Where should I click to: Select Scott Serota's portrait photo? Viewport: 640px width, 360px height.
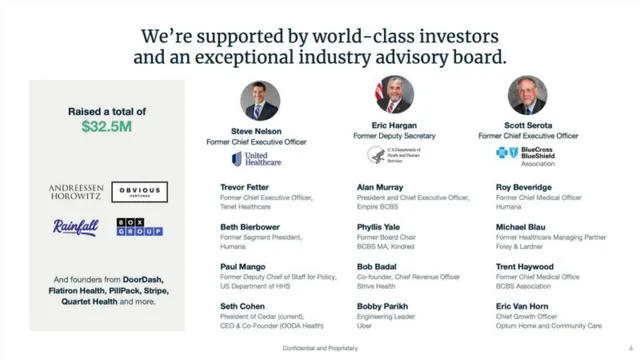pyautogui.click(x=527, y=95)
